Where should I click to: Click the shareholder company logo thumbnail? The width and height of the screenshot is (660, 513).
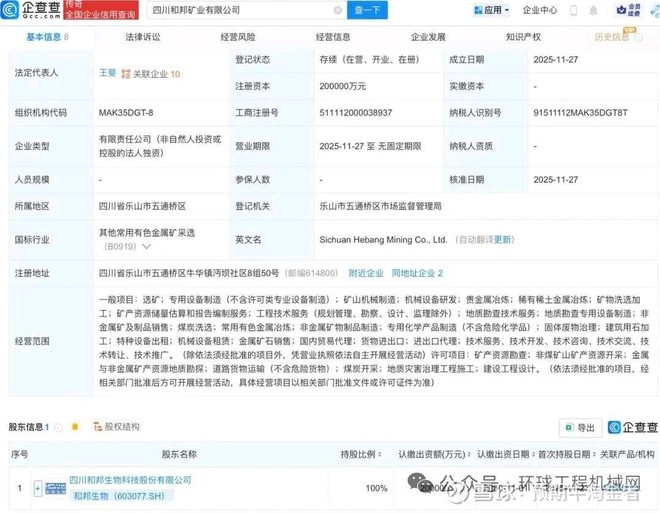tap(56, 488)
